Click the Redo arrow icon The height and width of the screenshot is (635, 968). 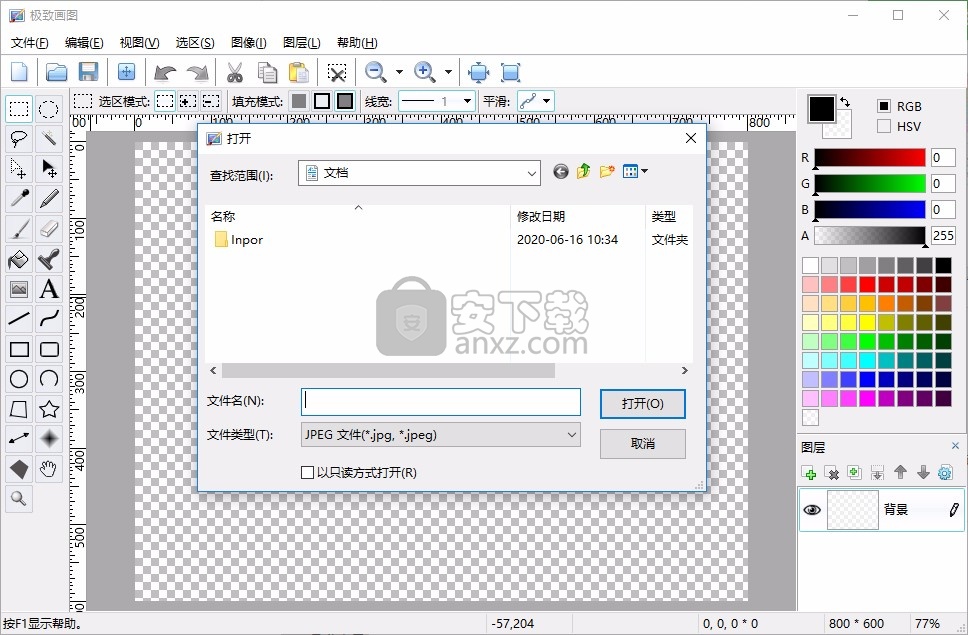click(198, 73)
